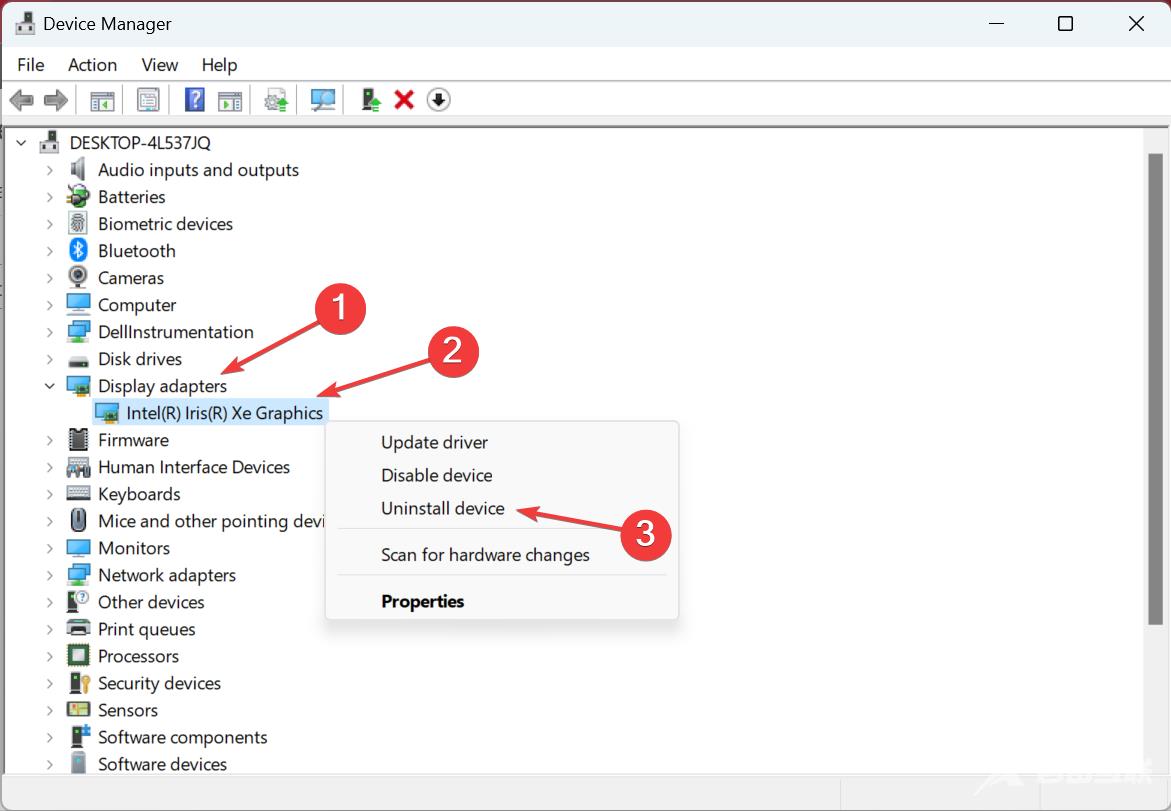
Task: Click Show/Hide Console Tree toolbar icon
Action: pos(102,100)
